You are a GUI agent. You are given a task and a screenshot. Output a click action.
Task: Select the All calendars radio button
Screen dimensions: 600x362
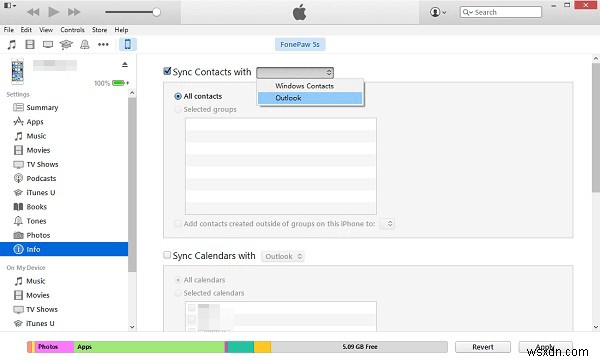[x=178, y=280]
